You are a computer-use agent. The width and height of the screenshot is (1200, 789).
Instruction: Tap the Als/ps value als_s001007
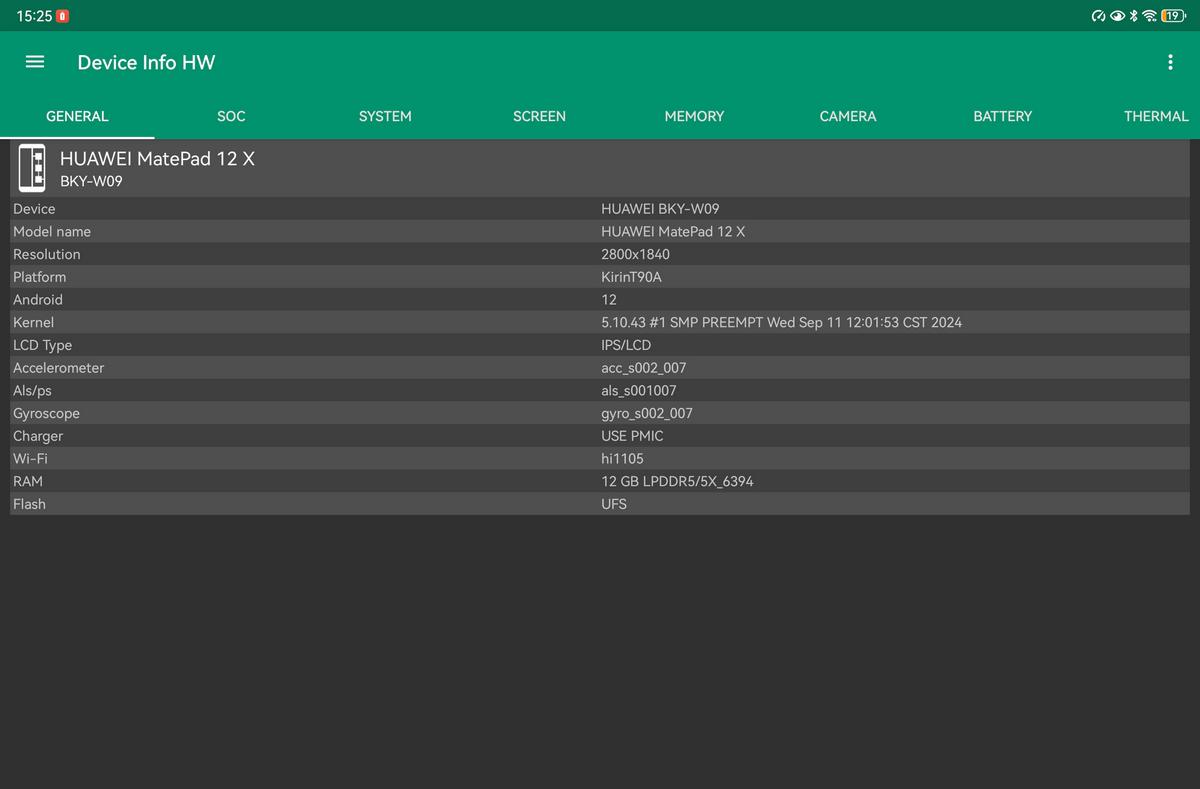click(638, 391)
